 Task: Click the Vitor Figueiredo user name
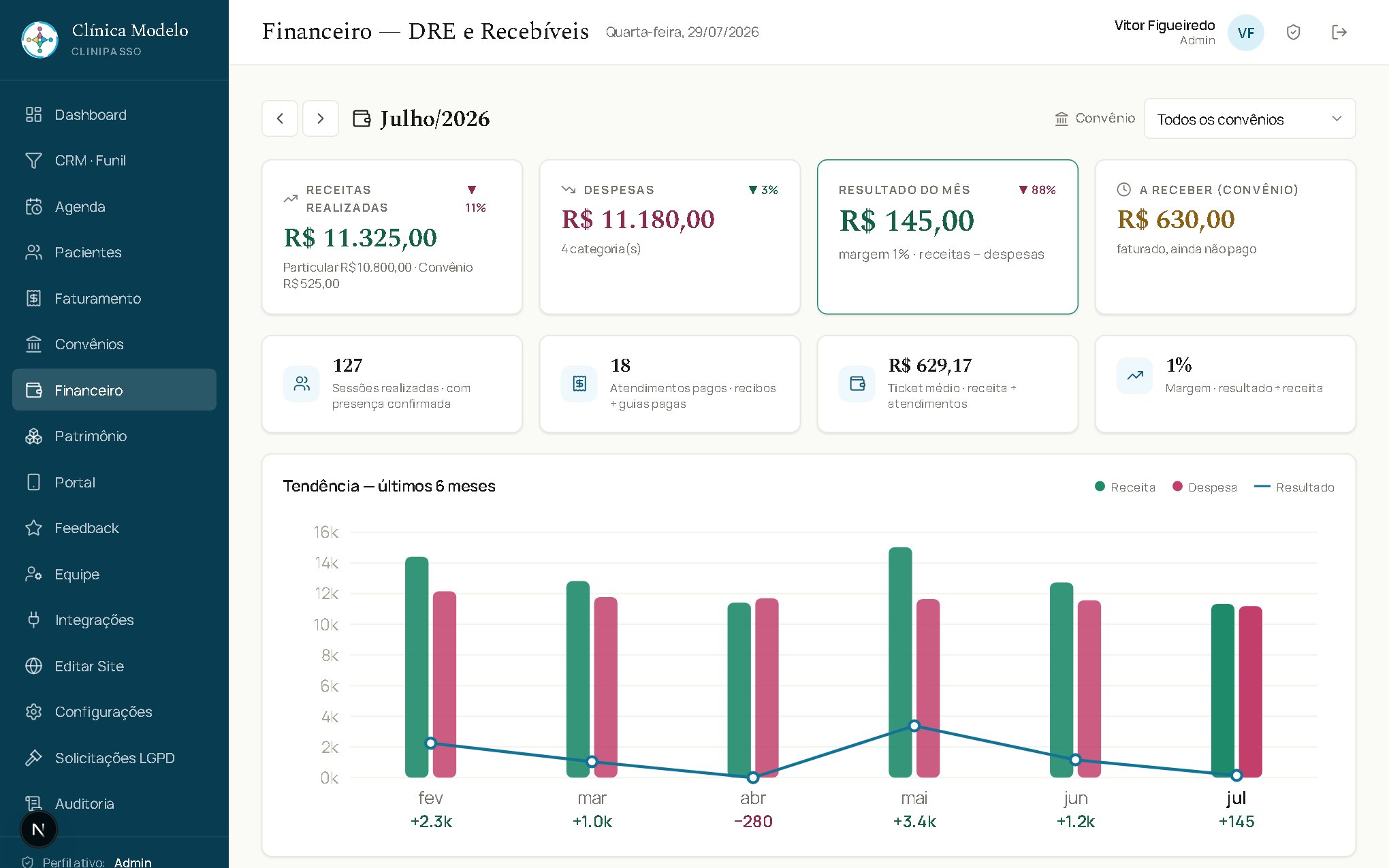pos(1164,25)
